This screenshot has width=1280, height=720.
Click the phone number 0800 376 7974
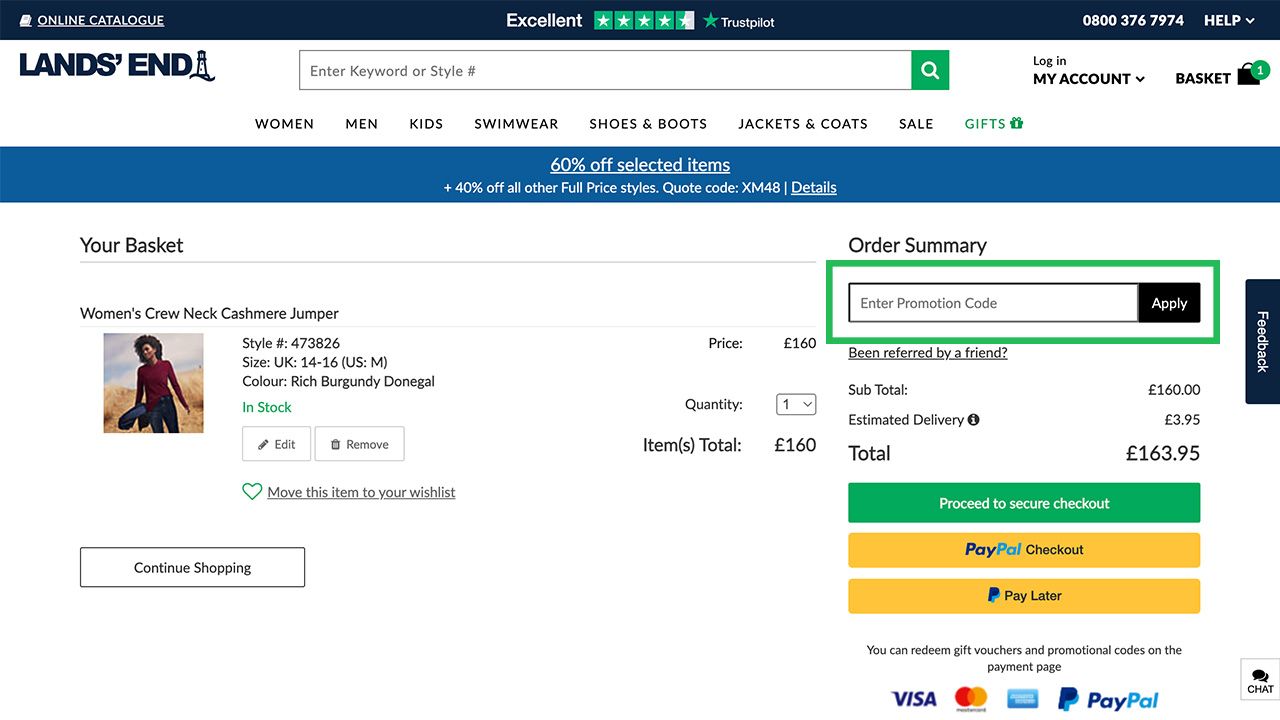coord(1133,20)
